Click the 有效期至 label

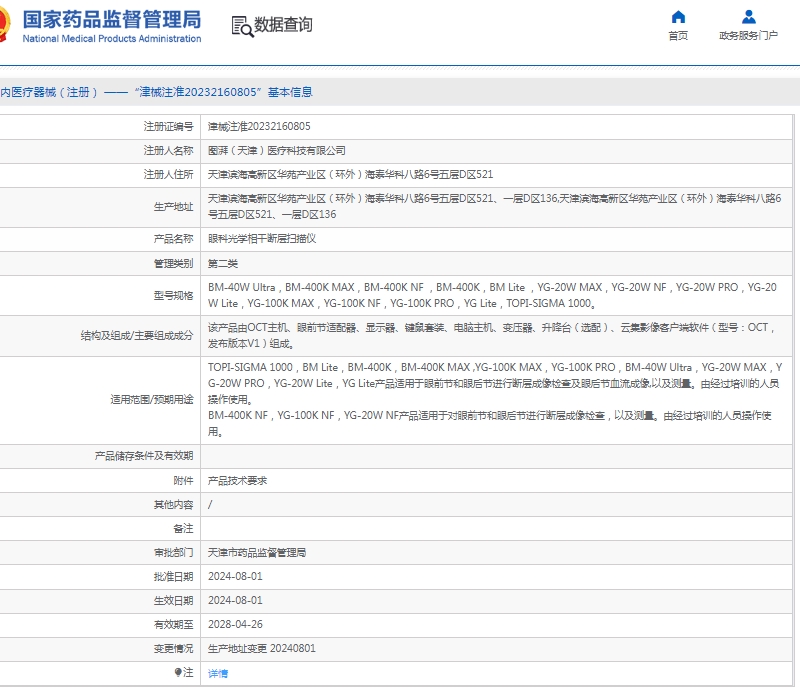click(173, 625)
